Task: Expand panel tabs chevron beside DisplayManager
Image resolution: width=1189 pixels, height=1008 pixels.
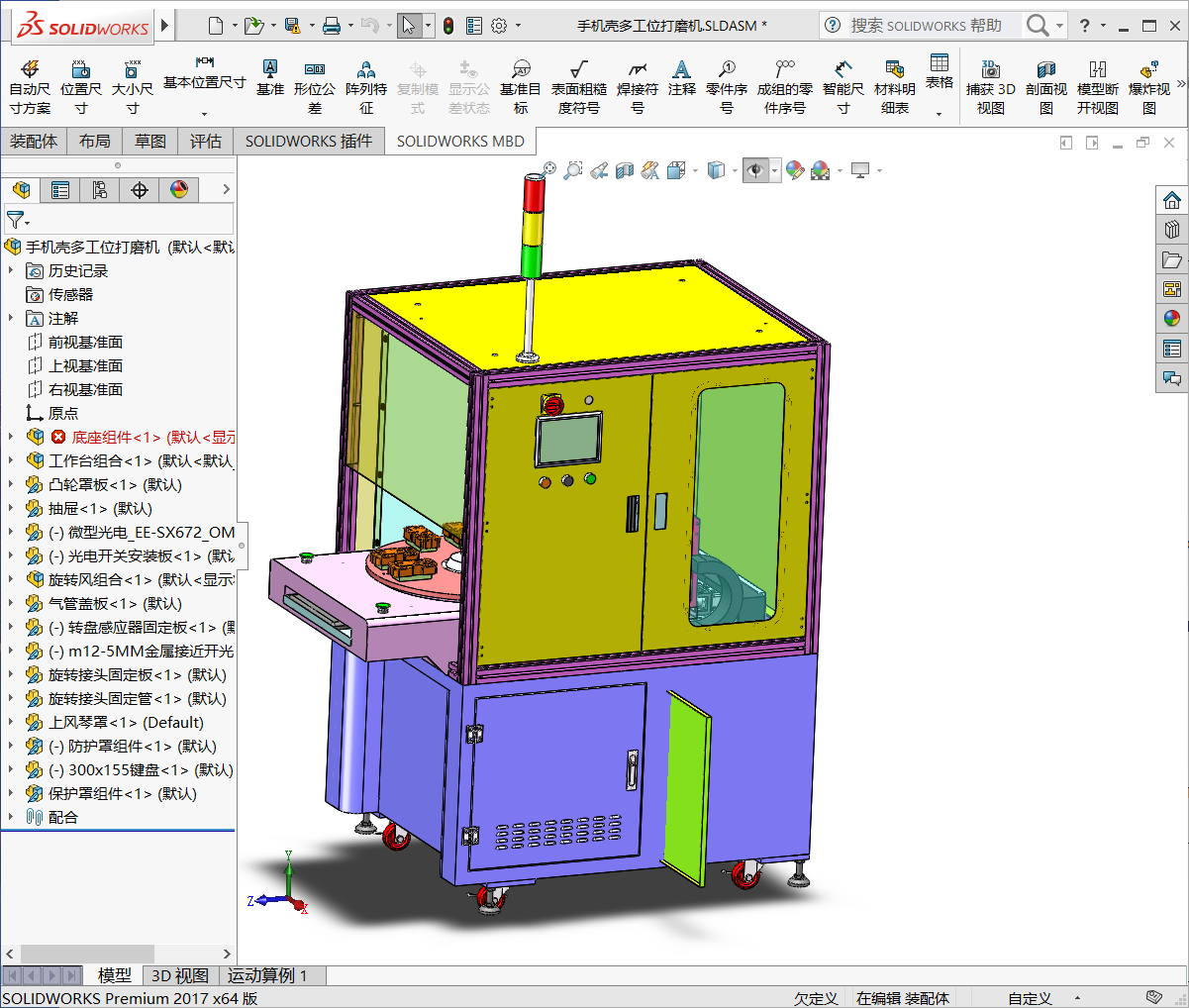Action: click(x=226, y=189)
